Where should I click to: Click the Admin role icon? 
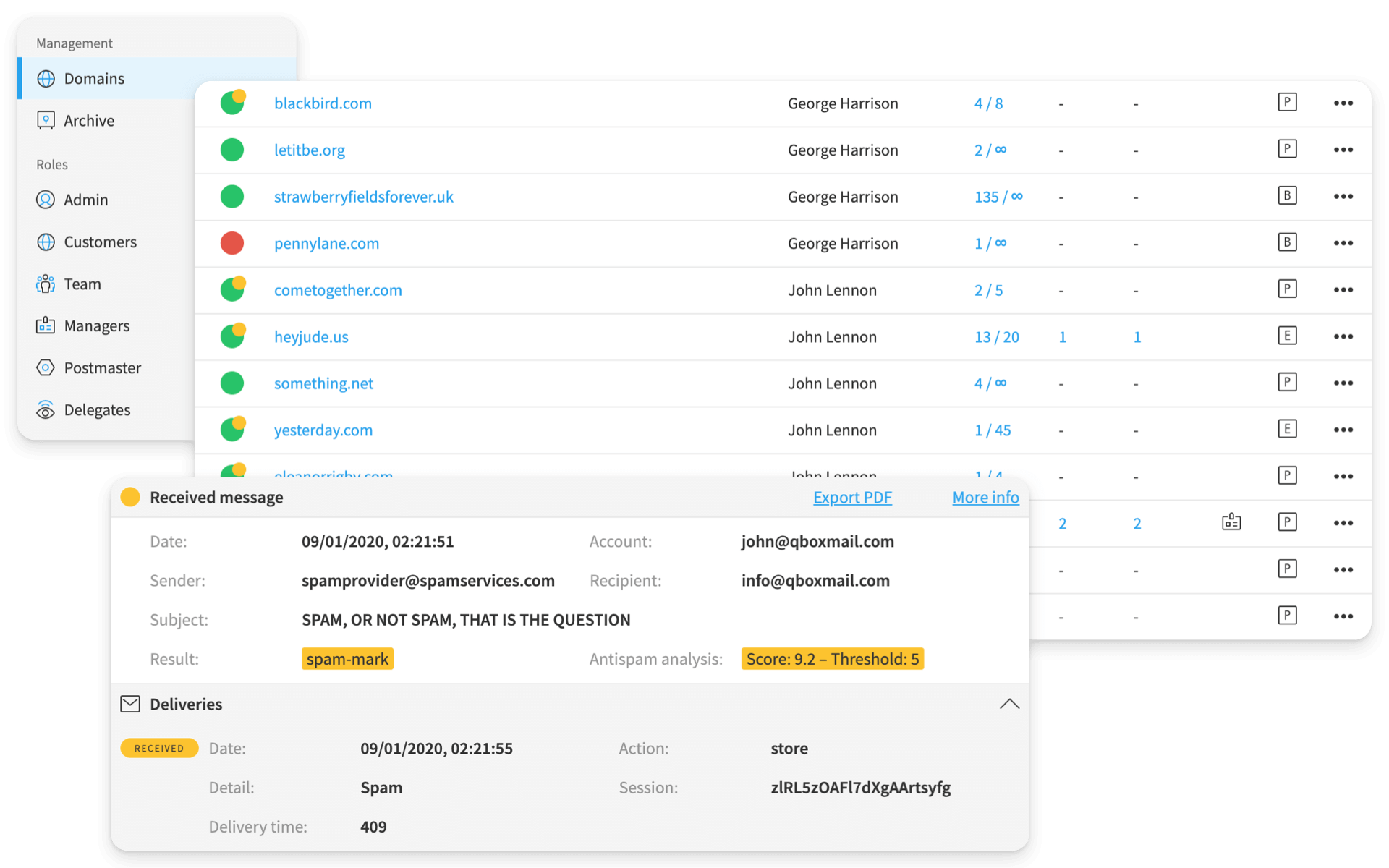coord(46,200)
